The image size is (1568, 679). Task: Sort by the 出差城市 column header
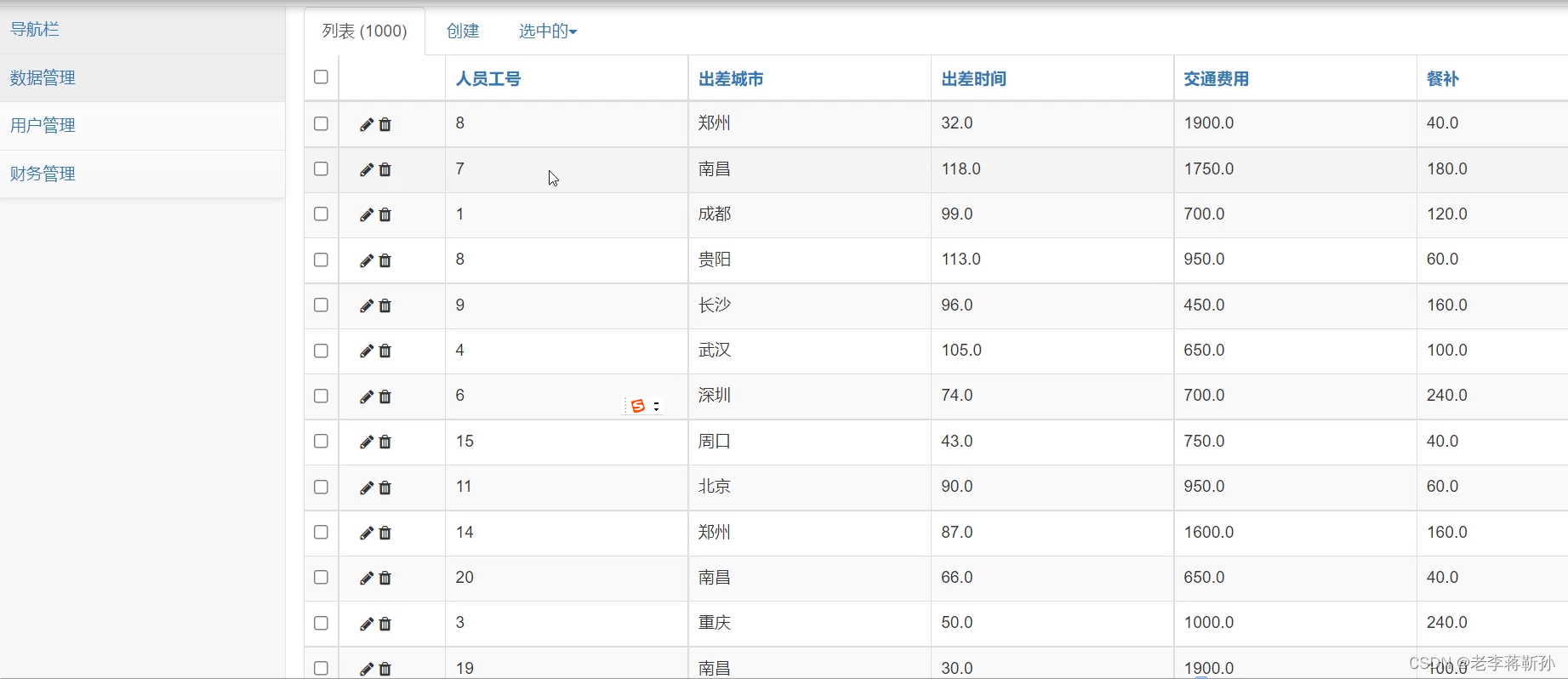(x=731, y=79)
